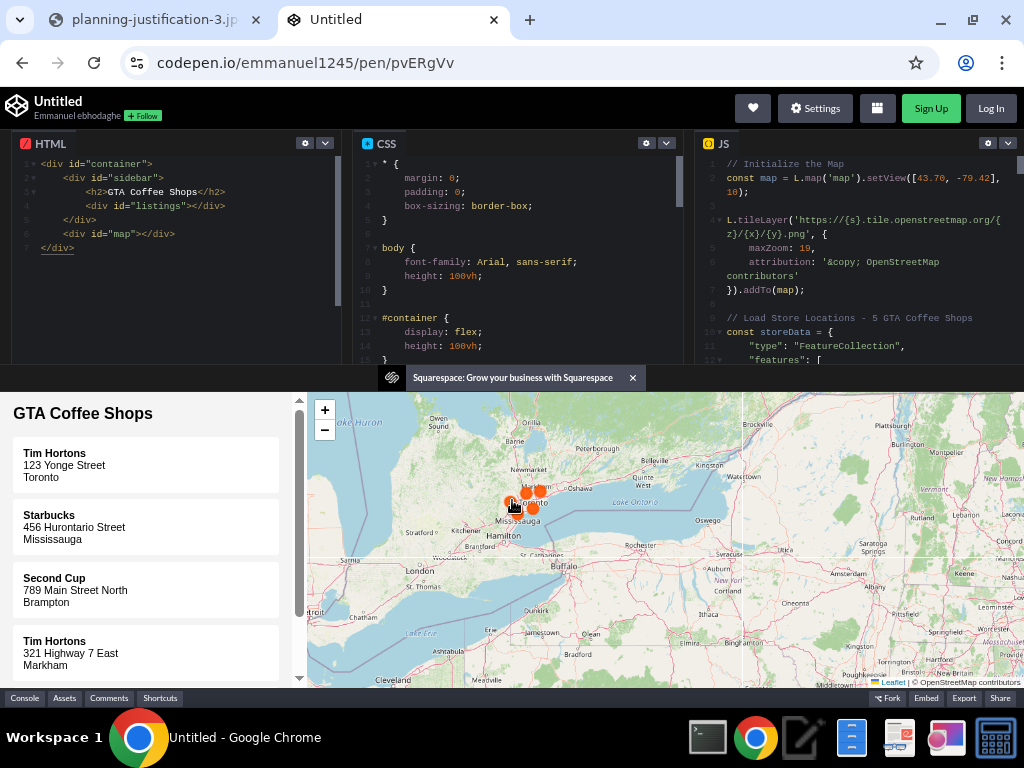1024x768 pixels.
Task: Select the Tim Hortons Yonge Street listing
Action: (146, 465)
